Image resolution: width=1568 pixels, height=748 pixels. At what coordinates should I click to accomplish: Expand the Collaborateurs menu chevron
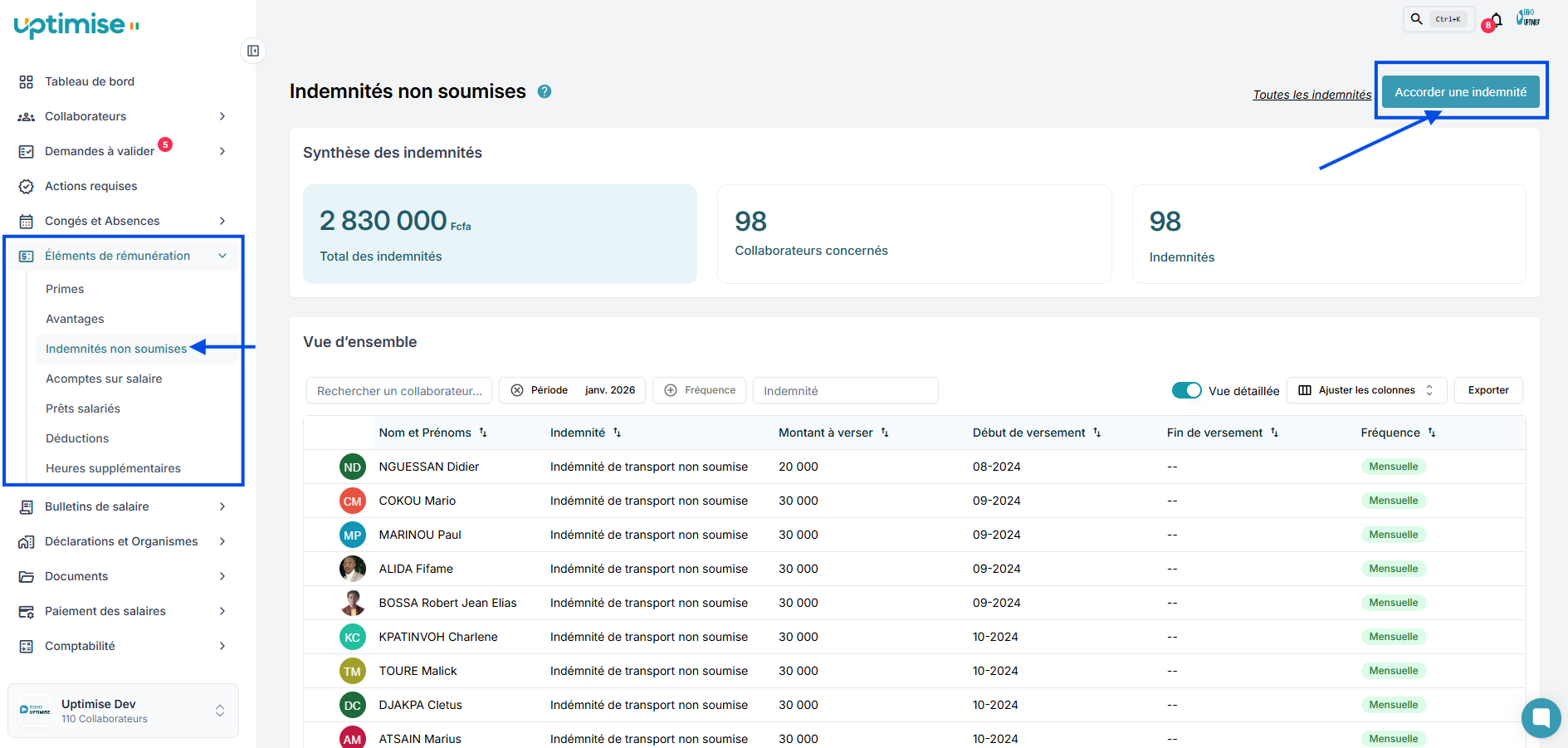(222, 116)
